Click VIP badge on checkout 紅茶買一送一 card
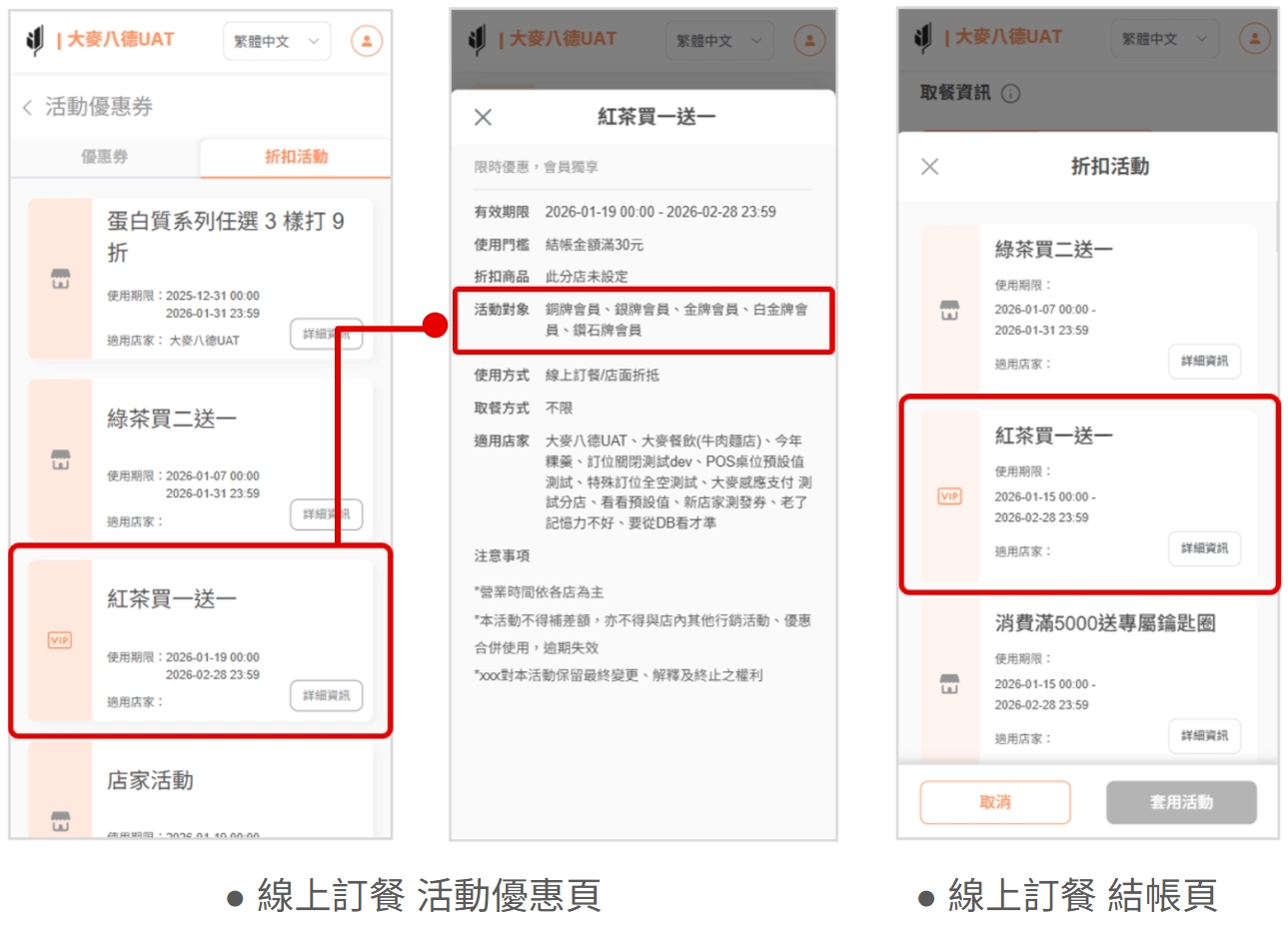Viewport: 1288px width, 927px height. 949,496
